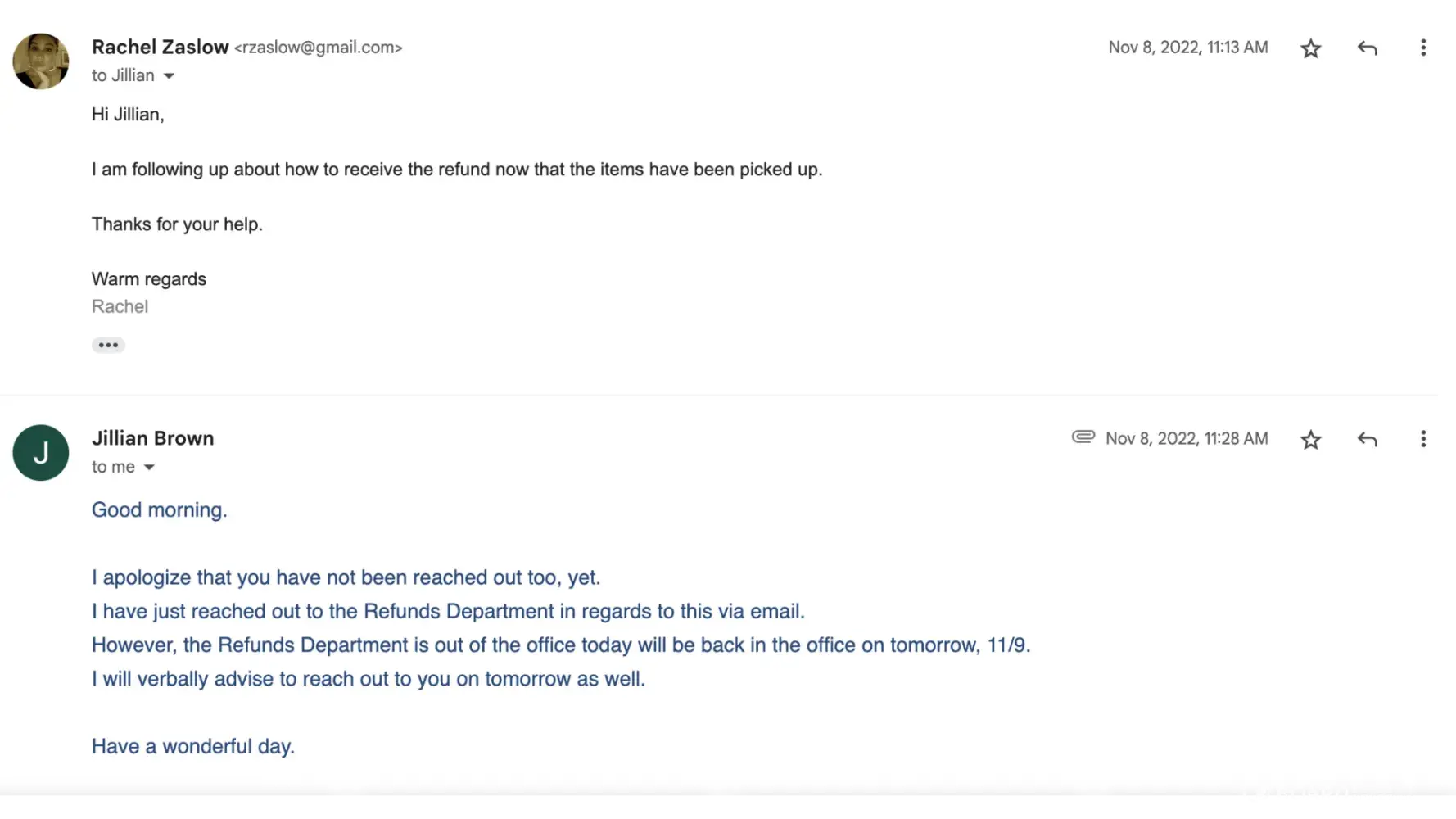Reply to Rachel Zaslow's email
Viewport: 1456px width, 819px height.
pyautogui.click(x=1367, y=48)
